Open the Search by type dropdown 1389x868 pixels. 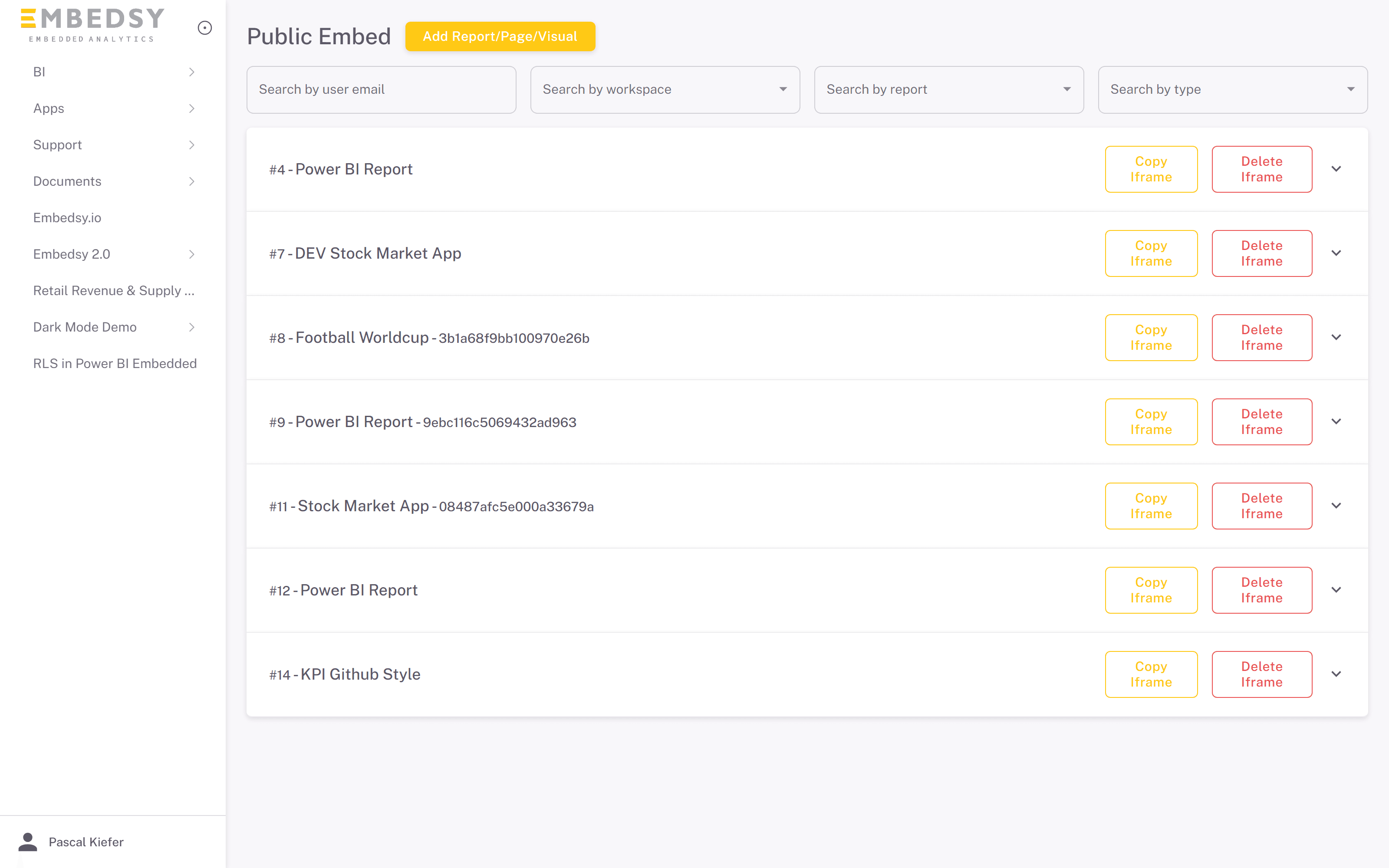[x=1232, y=89]
